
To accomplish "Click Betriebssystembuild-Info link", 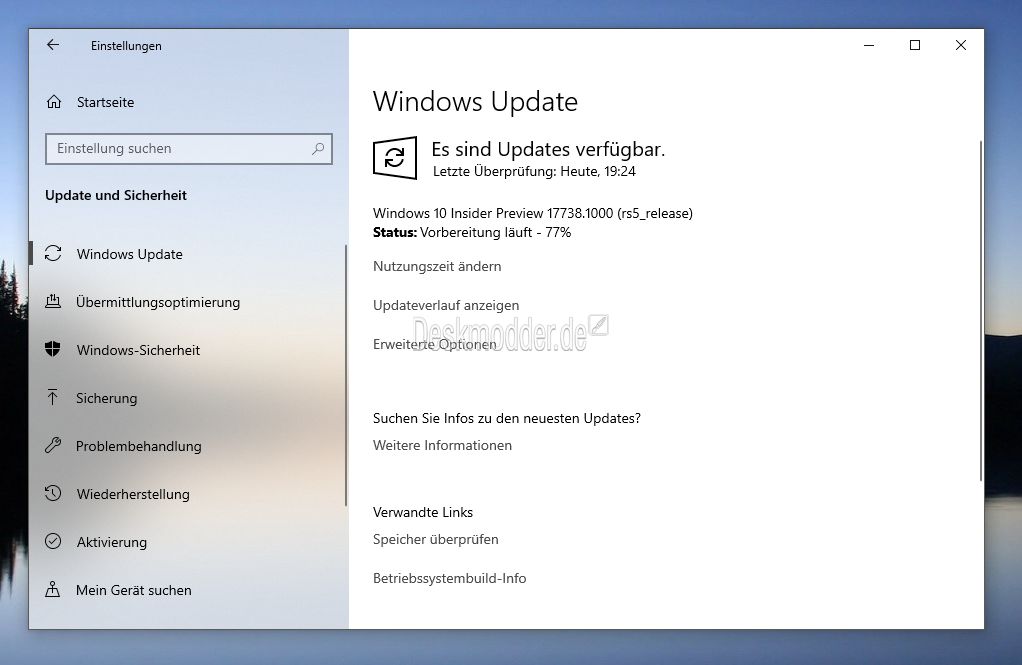I will pyautogui.click(x=449, y=578).
